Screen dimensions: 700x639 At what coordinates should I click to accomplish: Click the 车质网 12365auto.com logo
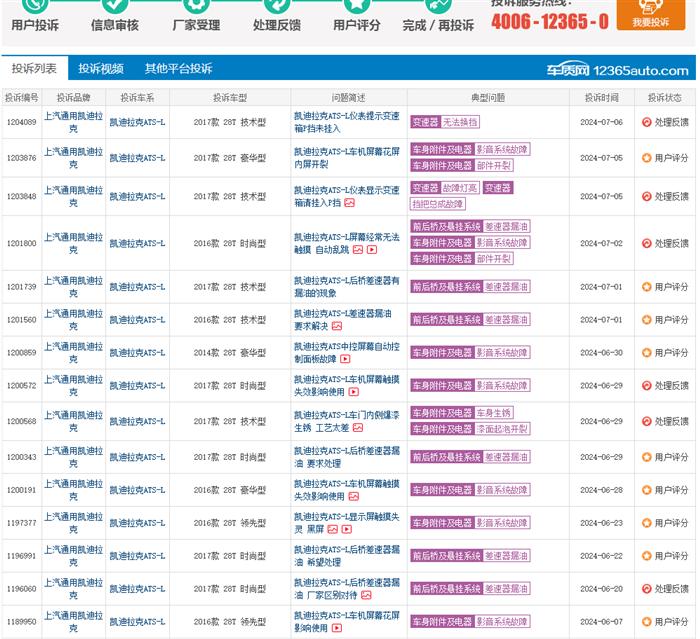click(617, 70)
